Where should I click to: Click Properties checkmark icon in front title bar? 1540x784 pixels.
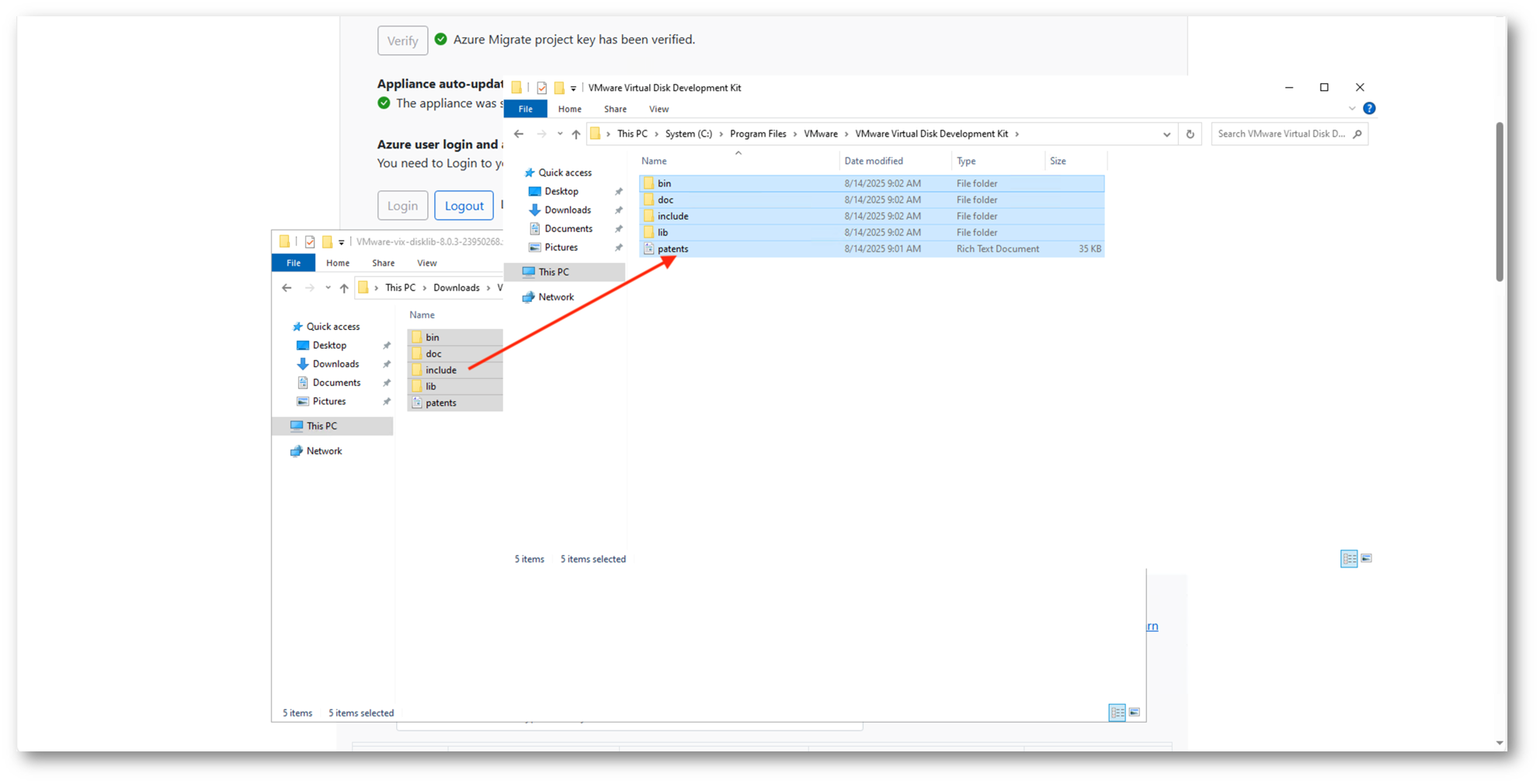(542, 88)
